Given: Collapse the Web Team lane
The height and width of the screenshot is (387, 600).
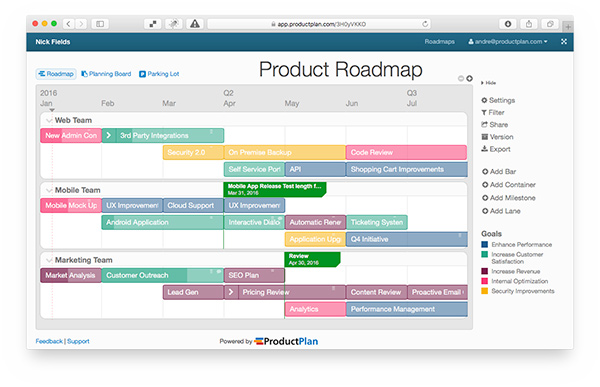Looking at the screenshot, I should pyautogui.click(x=49, y=121).
